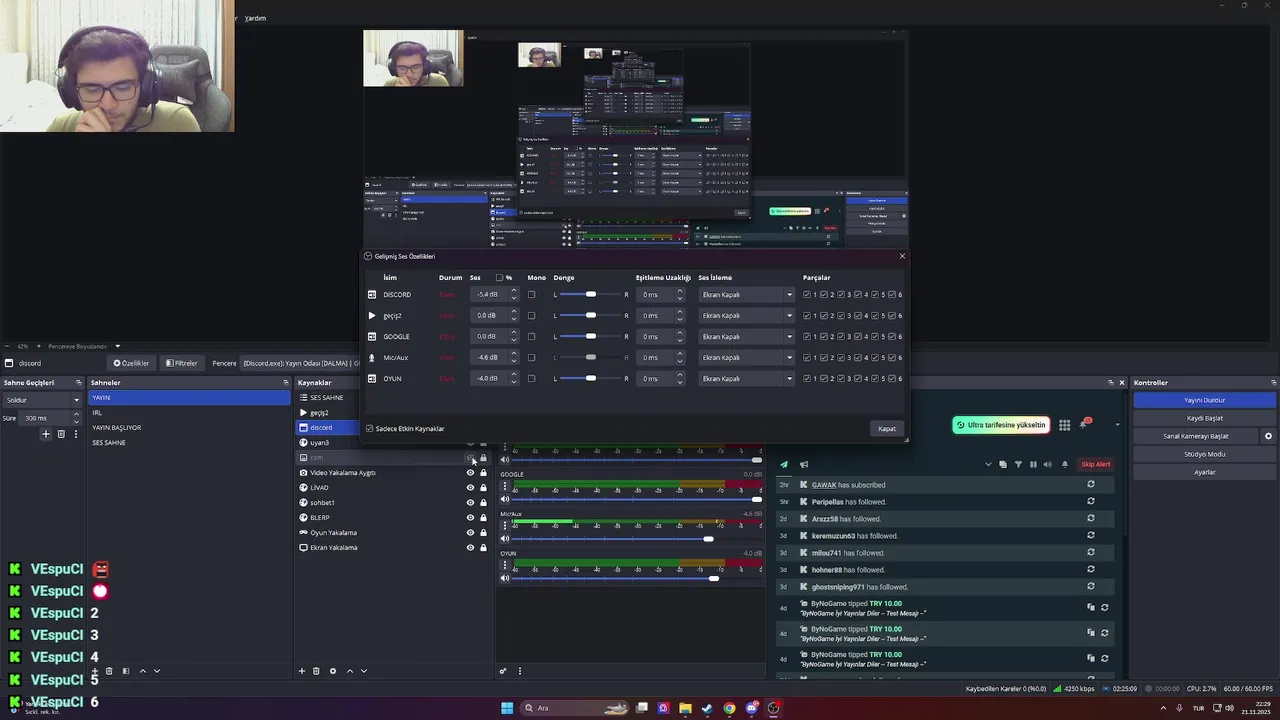Increase DISCORD volume dB stepper

[514, 292]
